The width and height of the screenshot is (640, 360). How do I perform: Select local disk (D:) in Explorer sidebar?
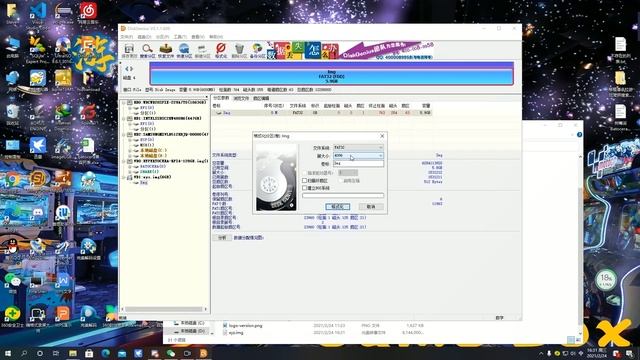click(193, 331)
